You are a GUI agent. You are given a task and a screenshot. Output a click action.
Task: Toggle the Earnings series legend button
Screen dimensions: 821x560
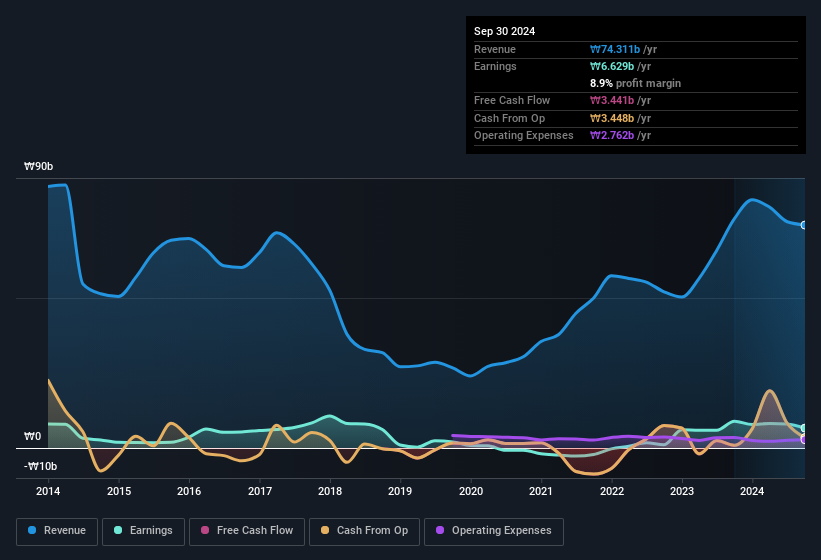(143, 531)
